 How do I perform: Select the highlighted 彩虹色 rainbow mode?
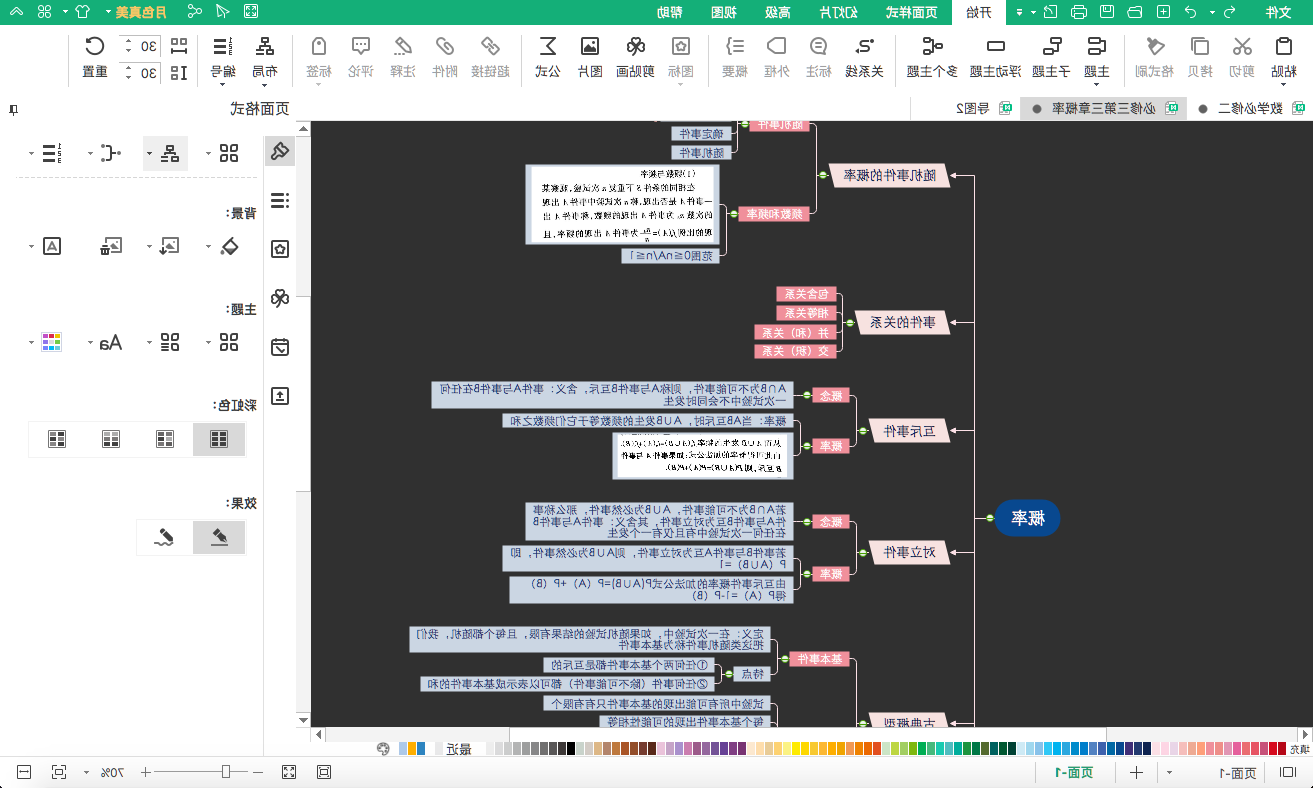[218, 438]
